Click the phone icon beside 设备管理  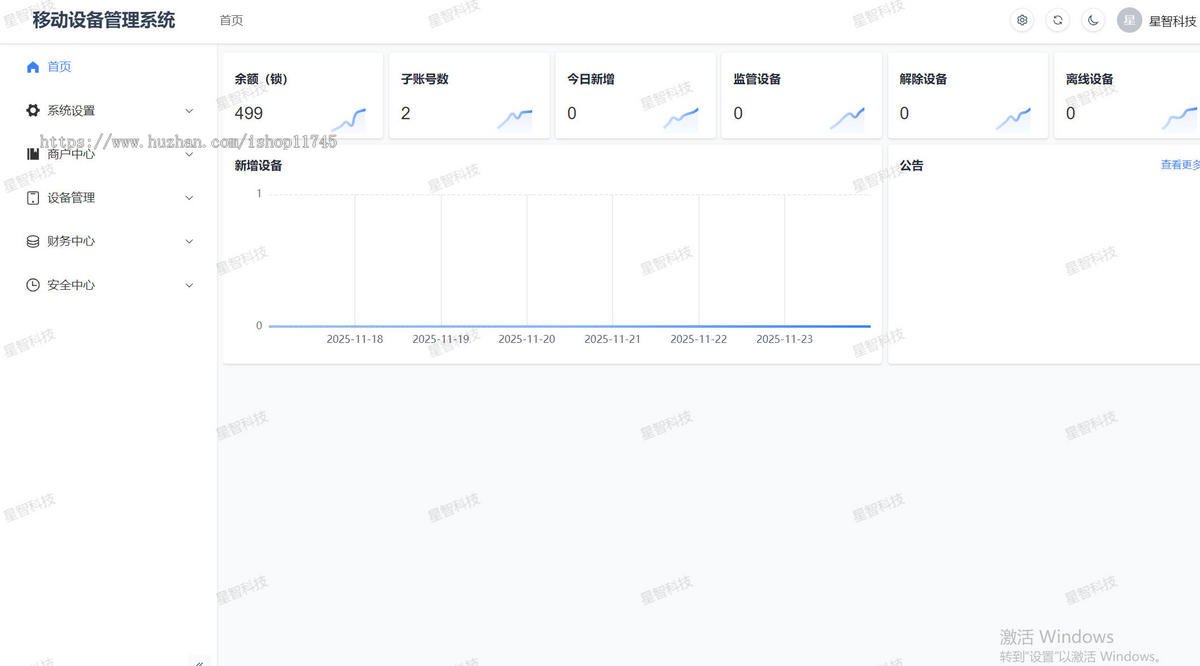coord(33,198)
